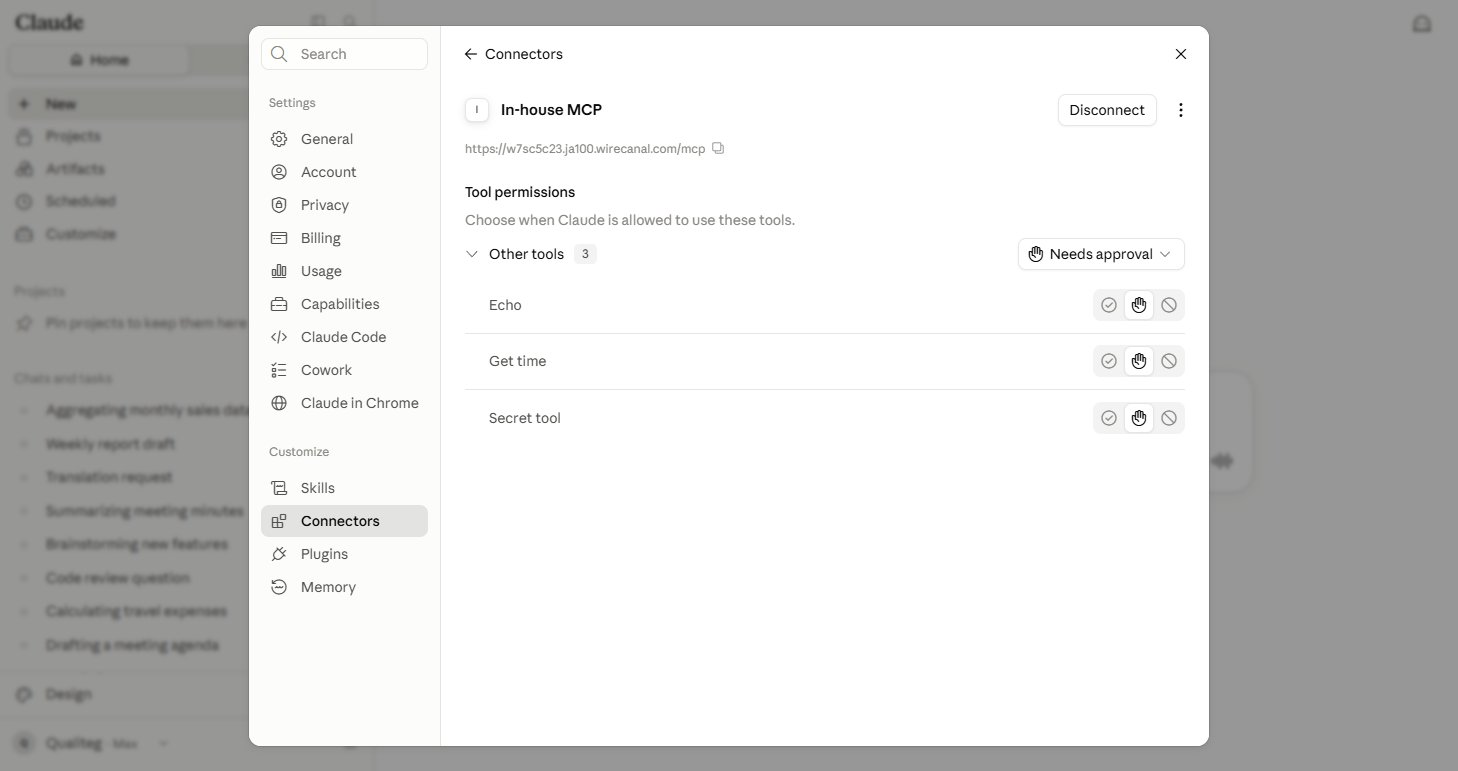
Task: Set Get time tool to always allow
Action: point(1108,361)
